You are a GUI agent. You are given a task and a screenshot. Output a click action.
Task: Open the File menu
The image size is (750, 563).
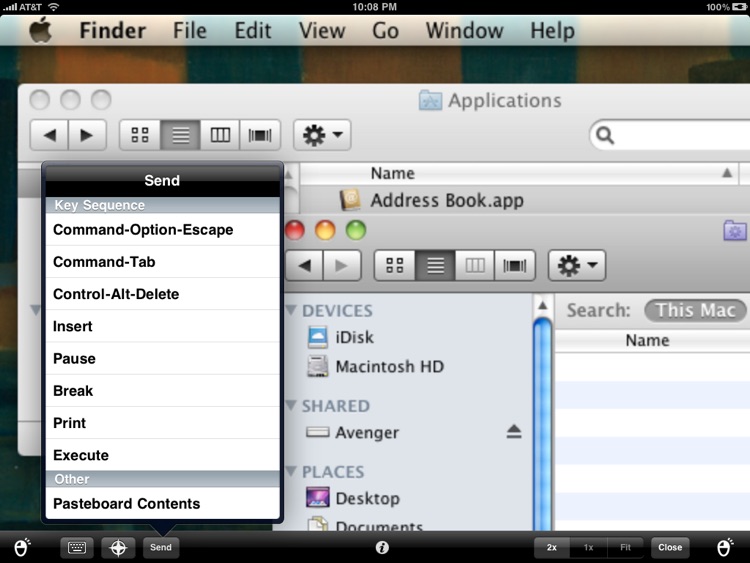tap(190, 31)
